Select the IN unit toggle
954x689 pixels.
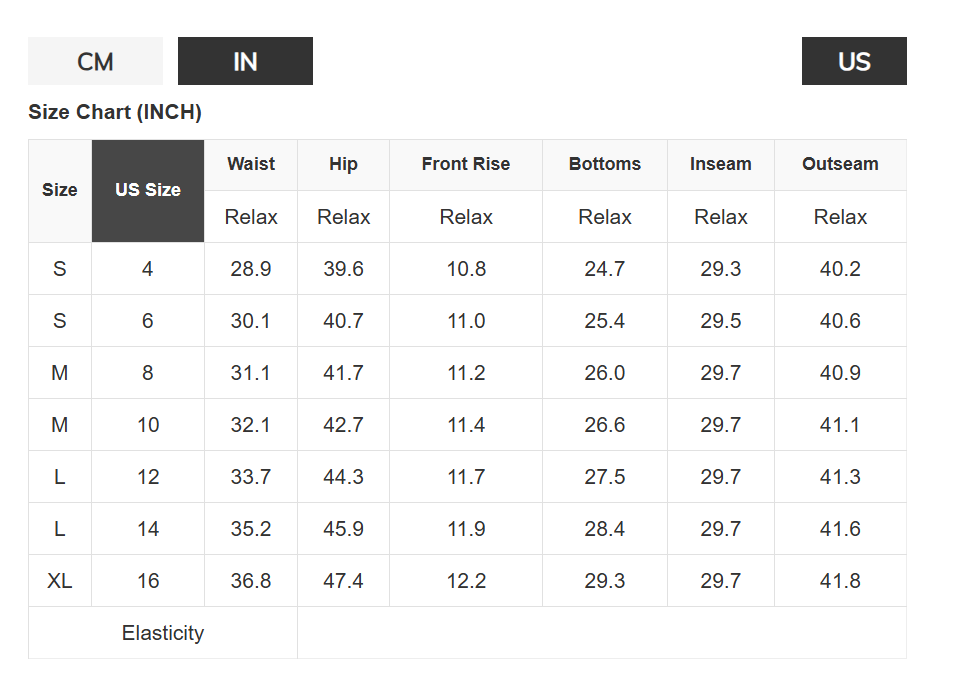click(x=245, y=61)
